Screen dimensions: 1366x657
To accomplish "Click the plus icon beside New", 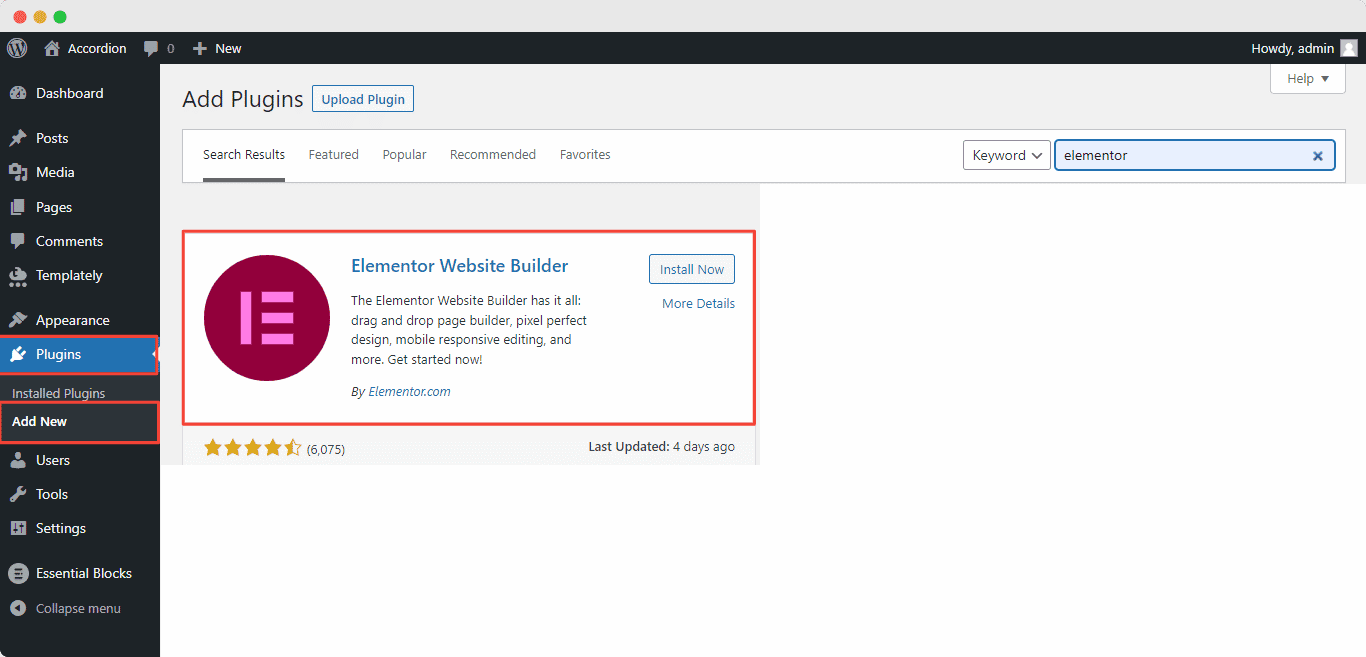I will (x=200, y=48).
